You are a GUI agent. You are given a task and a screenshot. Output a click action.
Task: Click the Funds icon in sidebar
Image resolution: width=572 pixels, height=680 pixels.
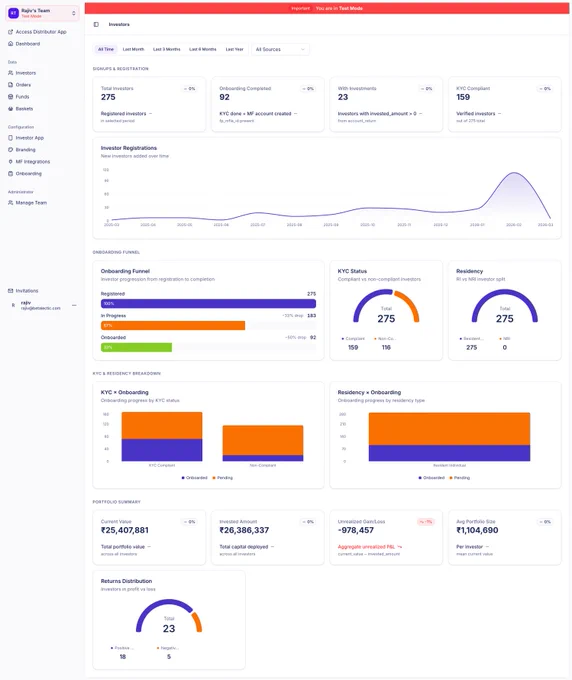point(10,97)
